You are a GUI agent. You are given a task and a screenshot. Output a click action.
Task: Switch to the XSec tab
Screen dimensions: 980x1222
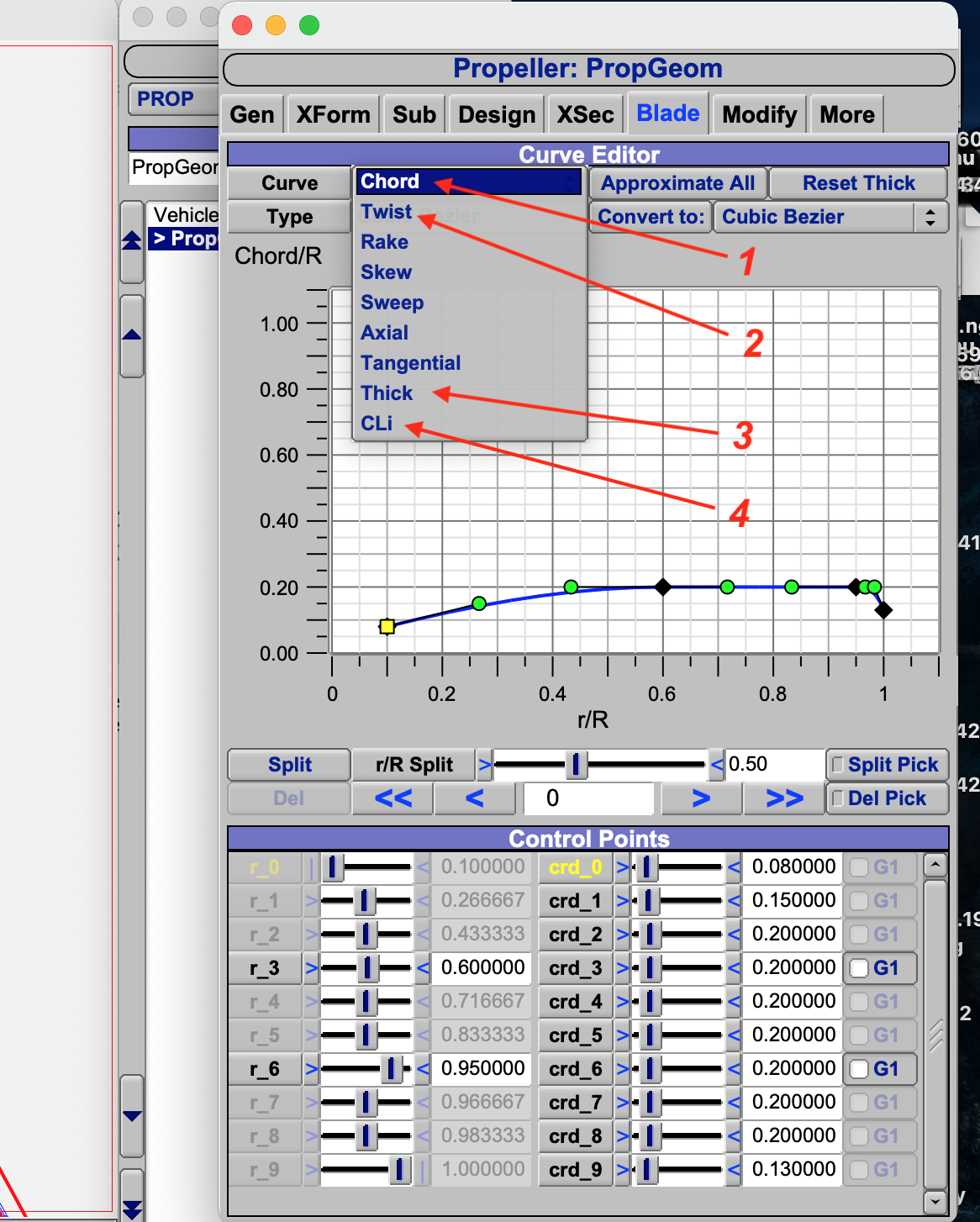(x=585, y=114)
